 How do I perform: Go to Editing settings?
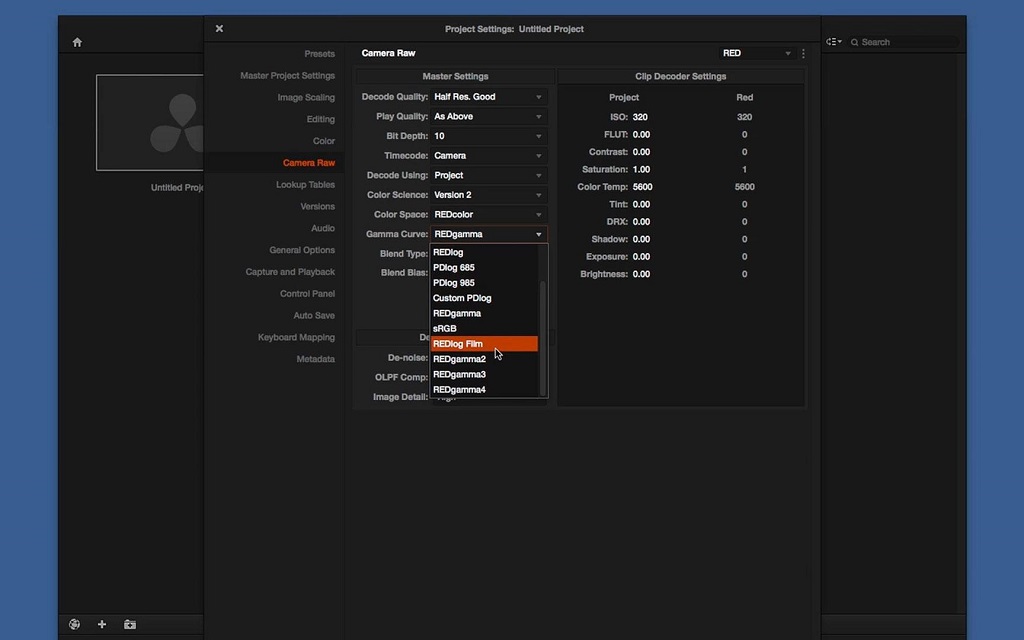coord(321,119)
